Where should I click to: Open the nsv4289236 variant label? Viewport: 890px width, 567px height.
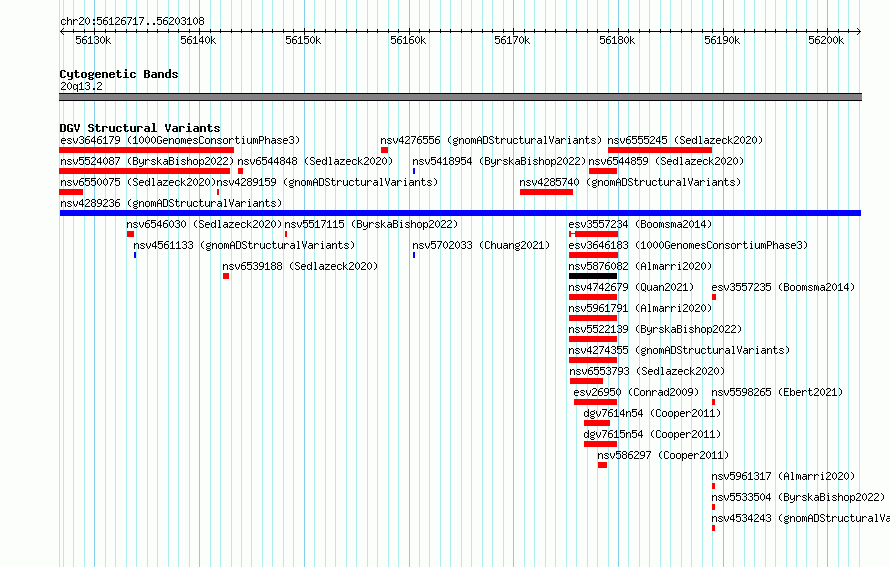pyautogui.click(x=171, y=203)
